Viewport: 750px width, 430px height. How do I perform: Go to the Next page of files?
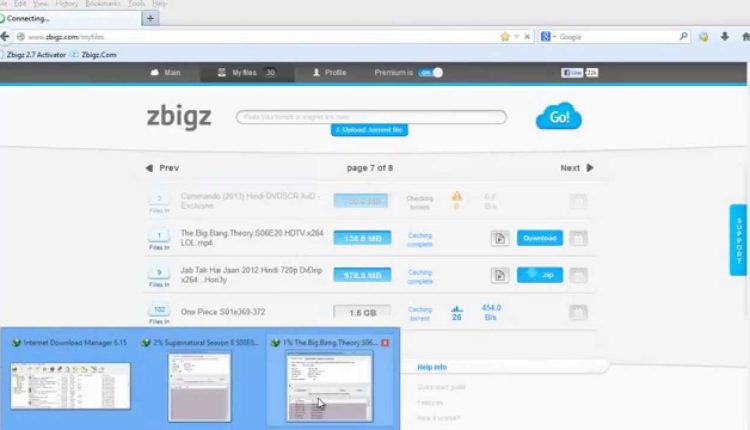[576, 168]
